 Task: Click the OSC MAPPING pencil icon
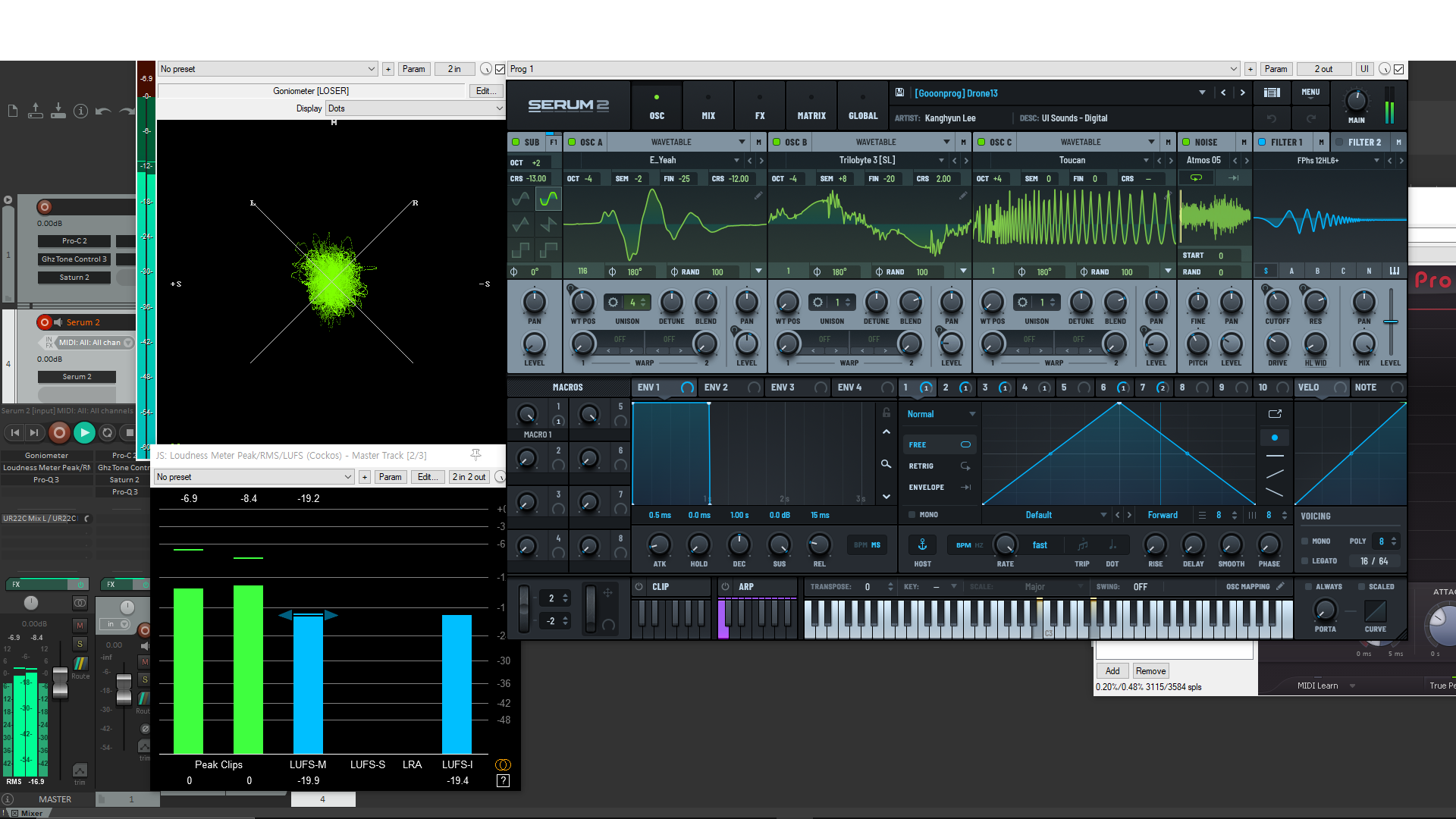click(1281, 586)
